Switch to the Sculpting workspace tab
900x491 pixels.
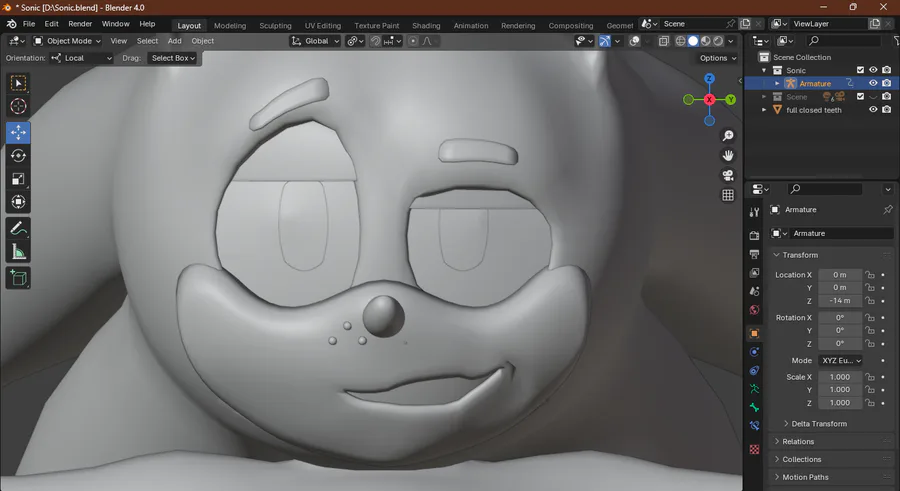point(276,26)
